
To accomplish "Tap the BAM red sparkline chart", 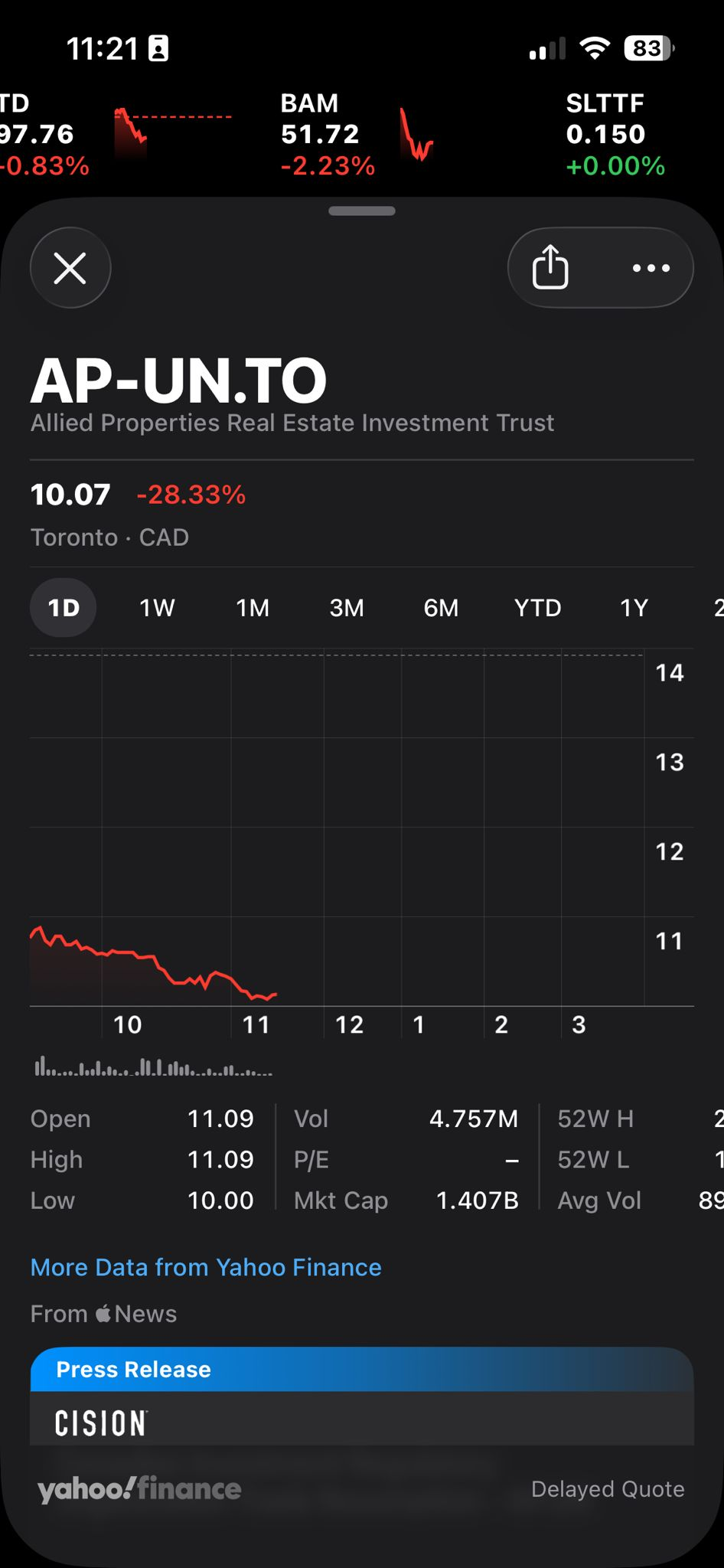I will (x=416, y=136).
